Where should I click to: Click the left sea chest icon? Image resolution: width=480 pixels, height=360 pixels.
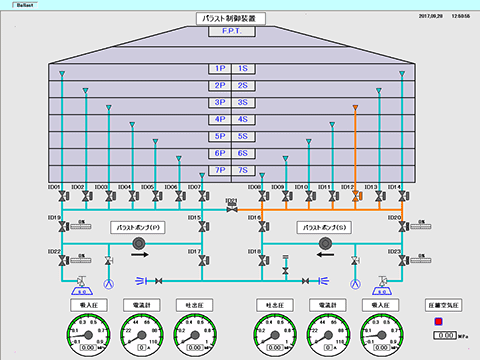click(x=82, y=291)
